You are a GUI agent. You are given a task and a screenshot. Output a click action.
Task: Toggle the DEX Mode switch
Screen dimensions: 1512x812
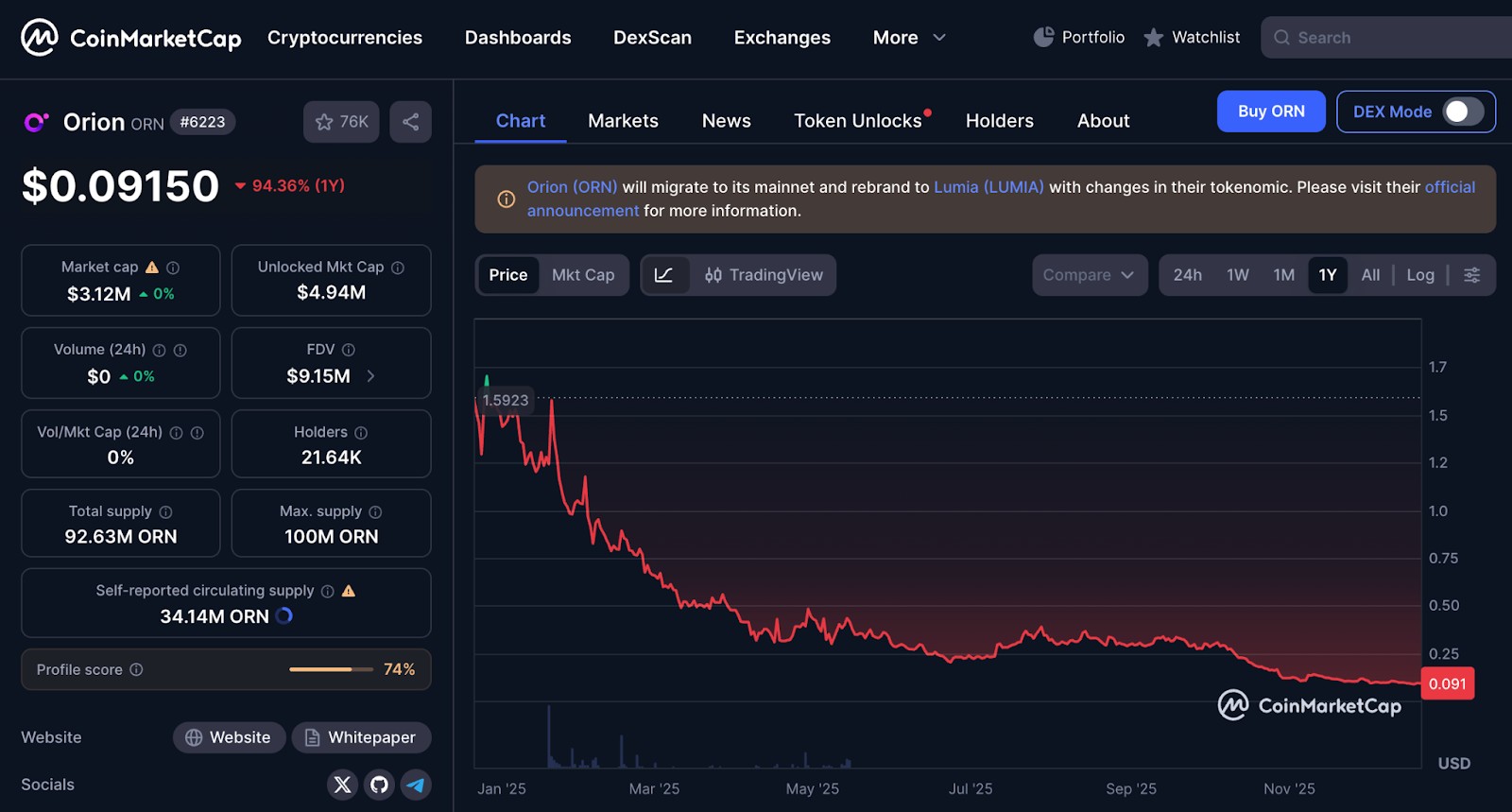pos(1463,112)
